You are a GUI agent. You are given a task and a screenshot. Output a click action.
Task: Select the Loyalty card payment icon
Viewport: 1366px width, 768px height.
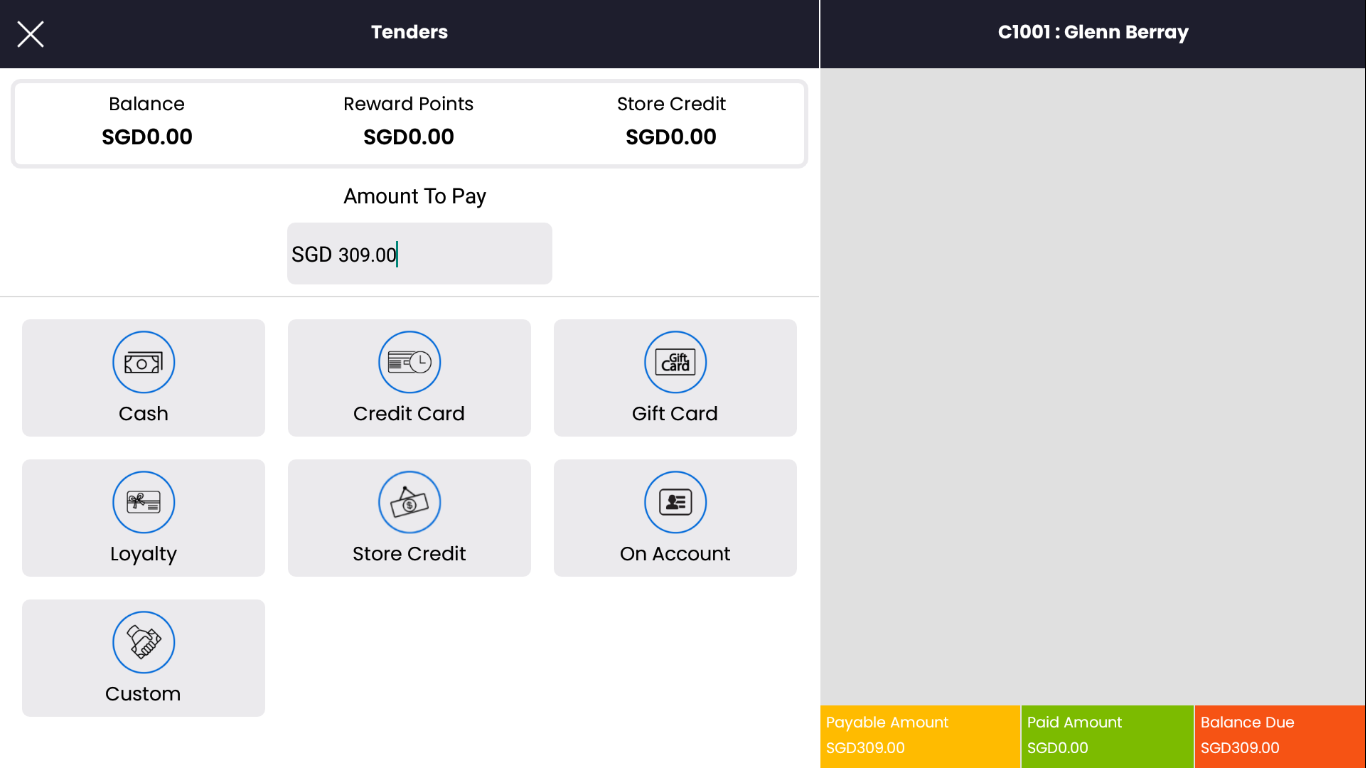[x=143, y=502]
